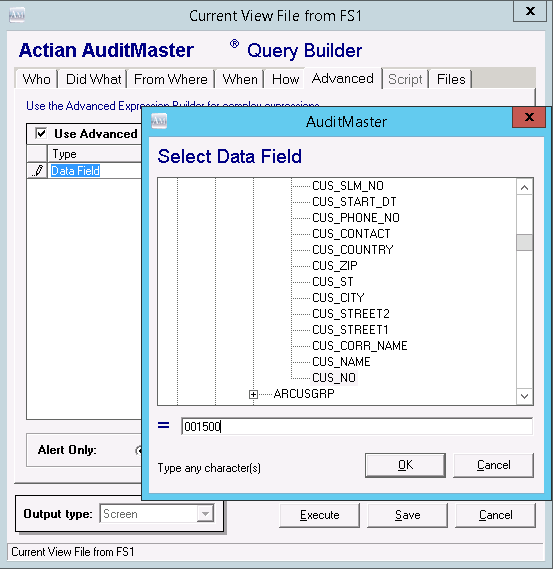Expand the ARCUSGRP tree node
Screen dimensions: 553x569
pyautogui.click(x=253, y=394)
